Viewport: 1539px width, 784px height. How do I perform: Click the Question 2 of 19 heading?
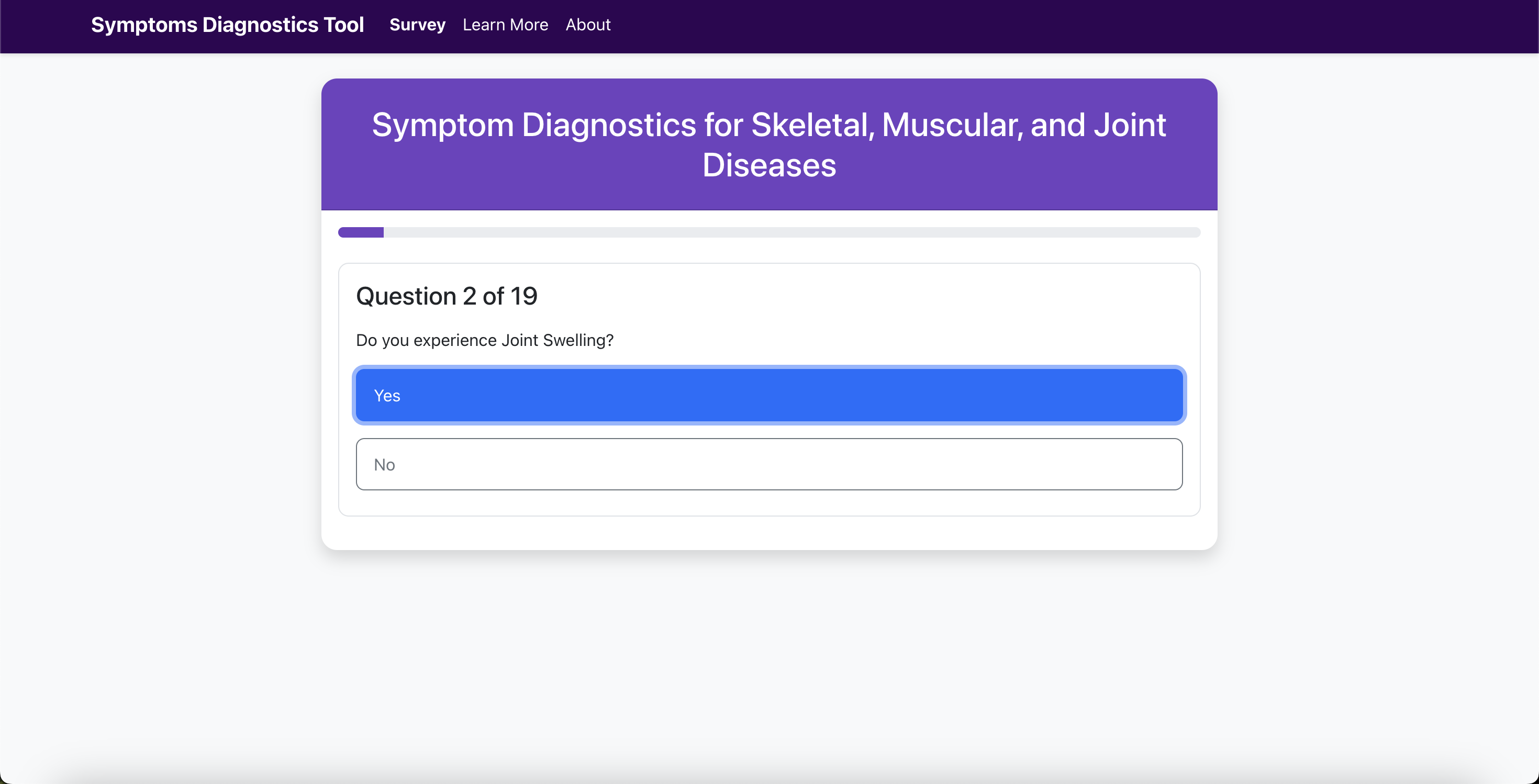(x=447, y=296)
